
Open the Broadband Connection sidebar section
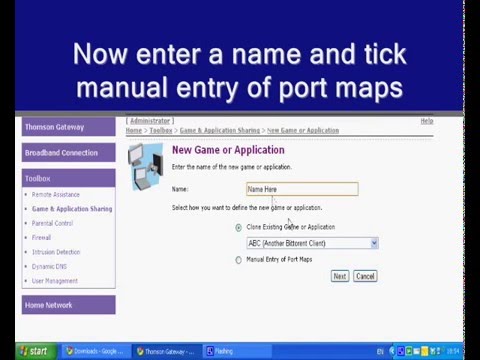(69, 153)
